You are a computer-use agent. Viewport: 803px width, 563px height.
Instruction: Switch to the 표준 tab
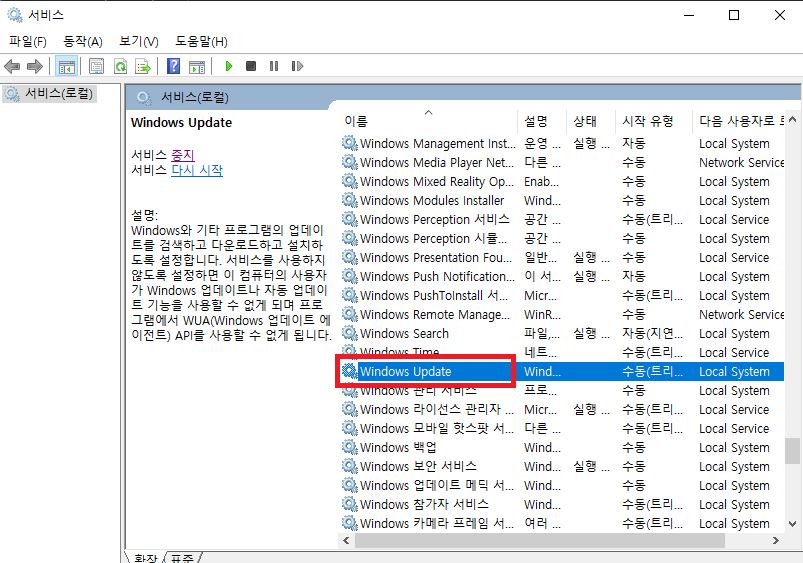click(x=182, y=558)
